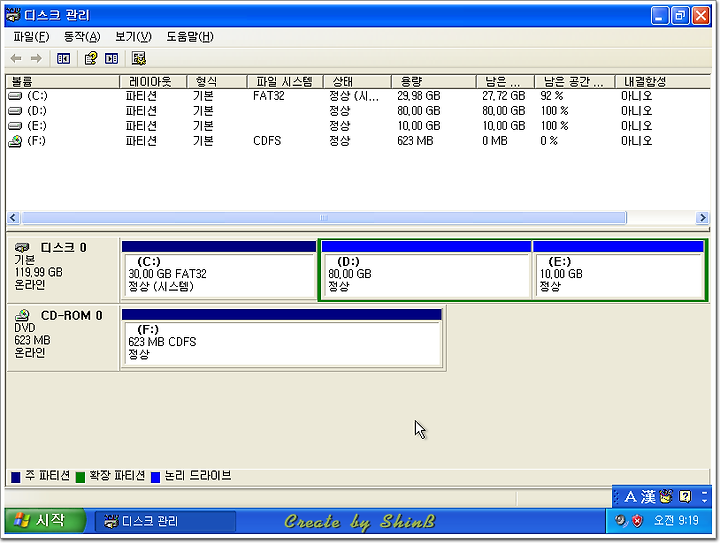Click the 623 MB capacity cell in list

(415, 141)
